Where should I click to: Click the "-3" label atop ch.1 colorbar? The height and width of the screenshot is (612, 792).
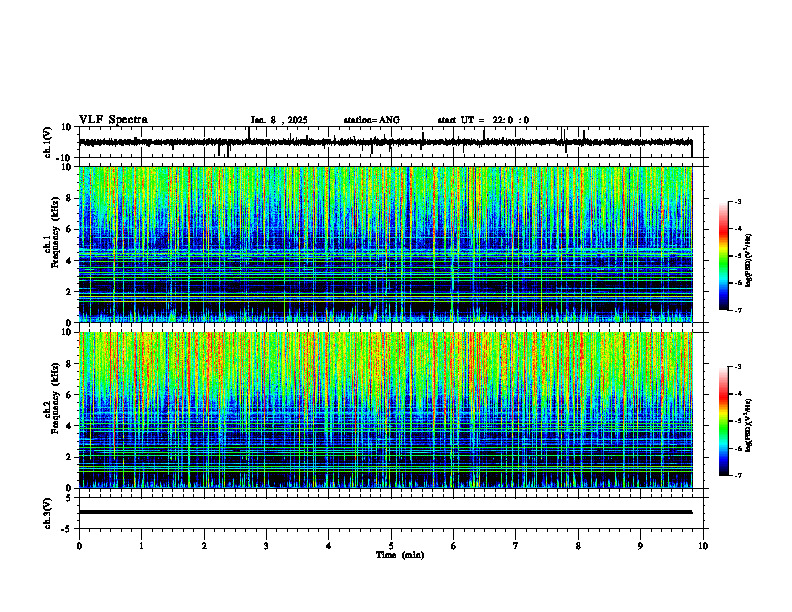(x=737, y=201)
